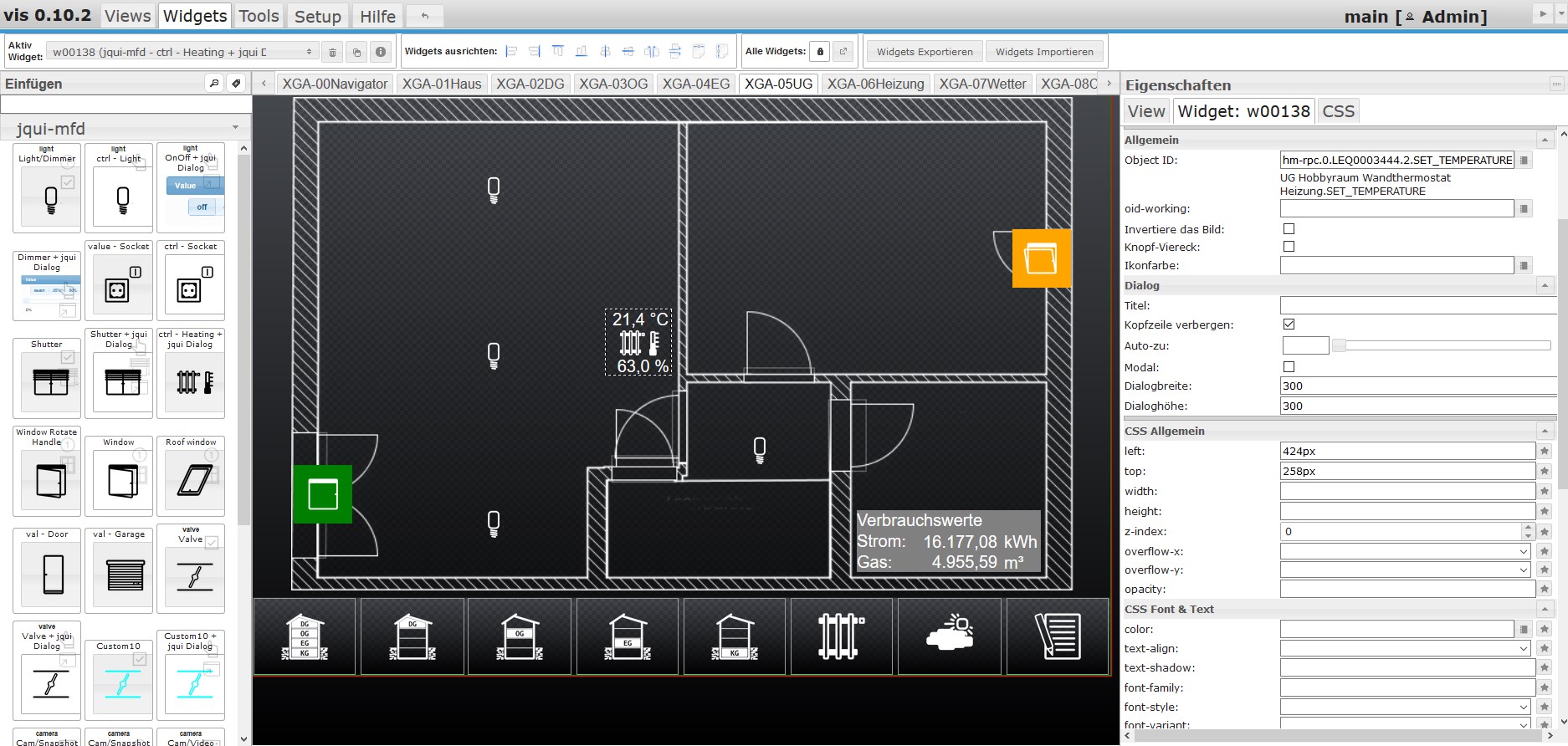Select the green window widget on floorplan
This screenshot has height=746, width=1568.
(322, 494)
